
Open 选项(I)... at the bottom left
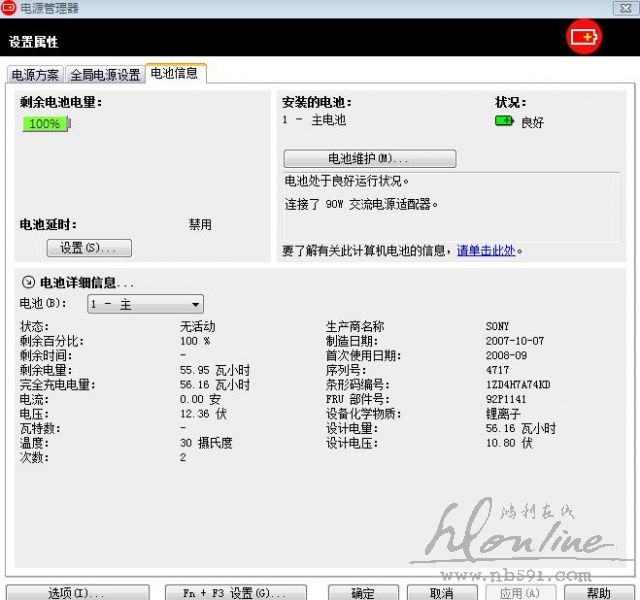(77, 592)
